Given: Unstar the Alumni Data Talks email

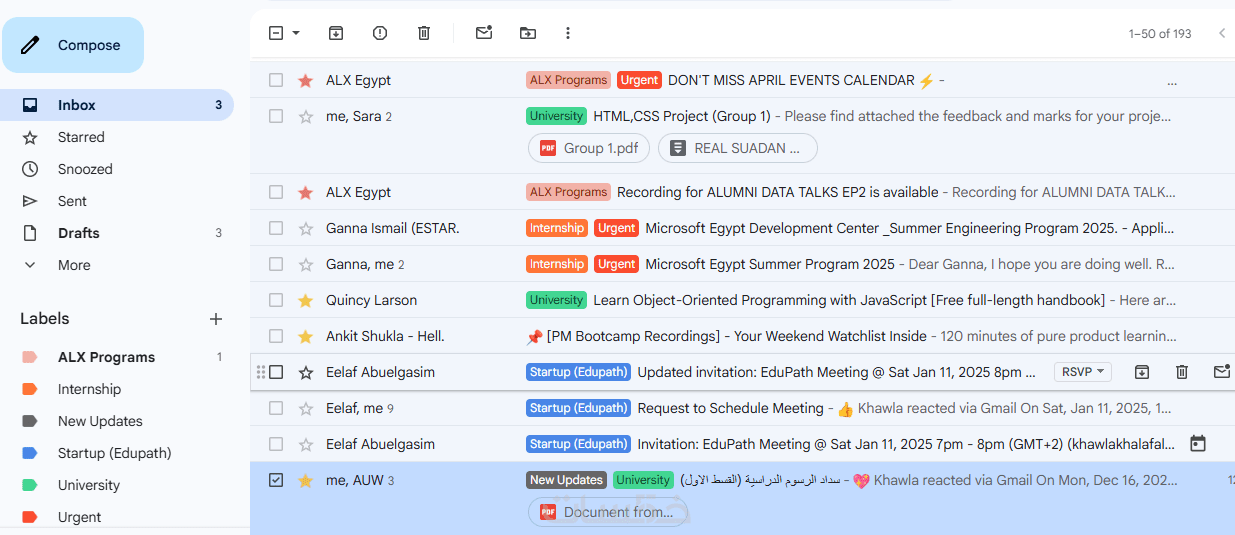Looking at the screenshot, I should coord(306,192).
